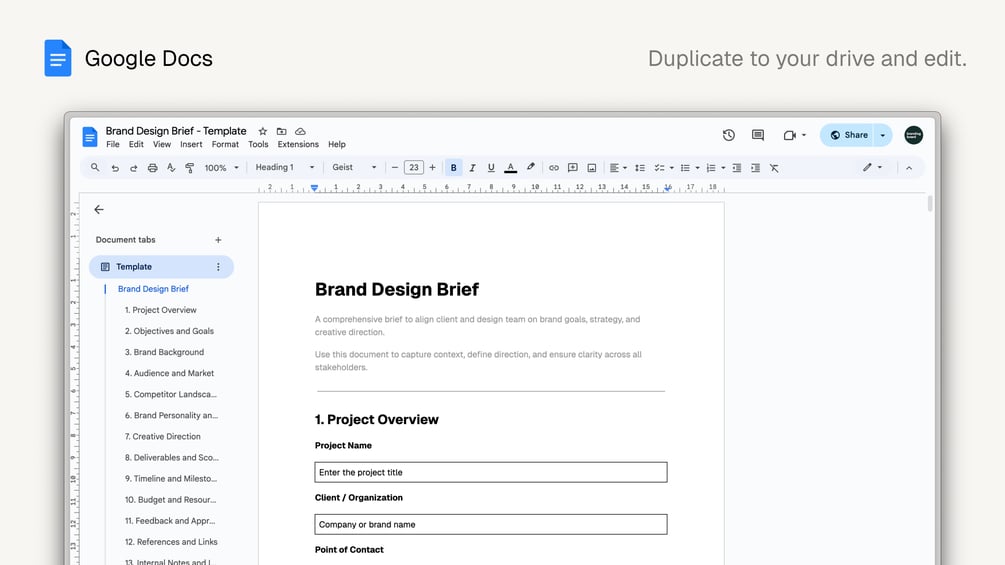Open Template tab options three dots
The height and width of the screenshot is (565, 1005).
(x=218, y=266)
